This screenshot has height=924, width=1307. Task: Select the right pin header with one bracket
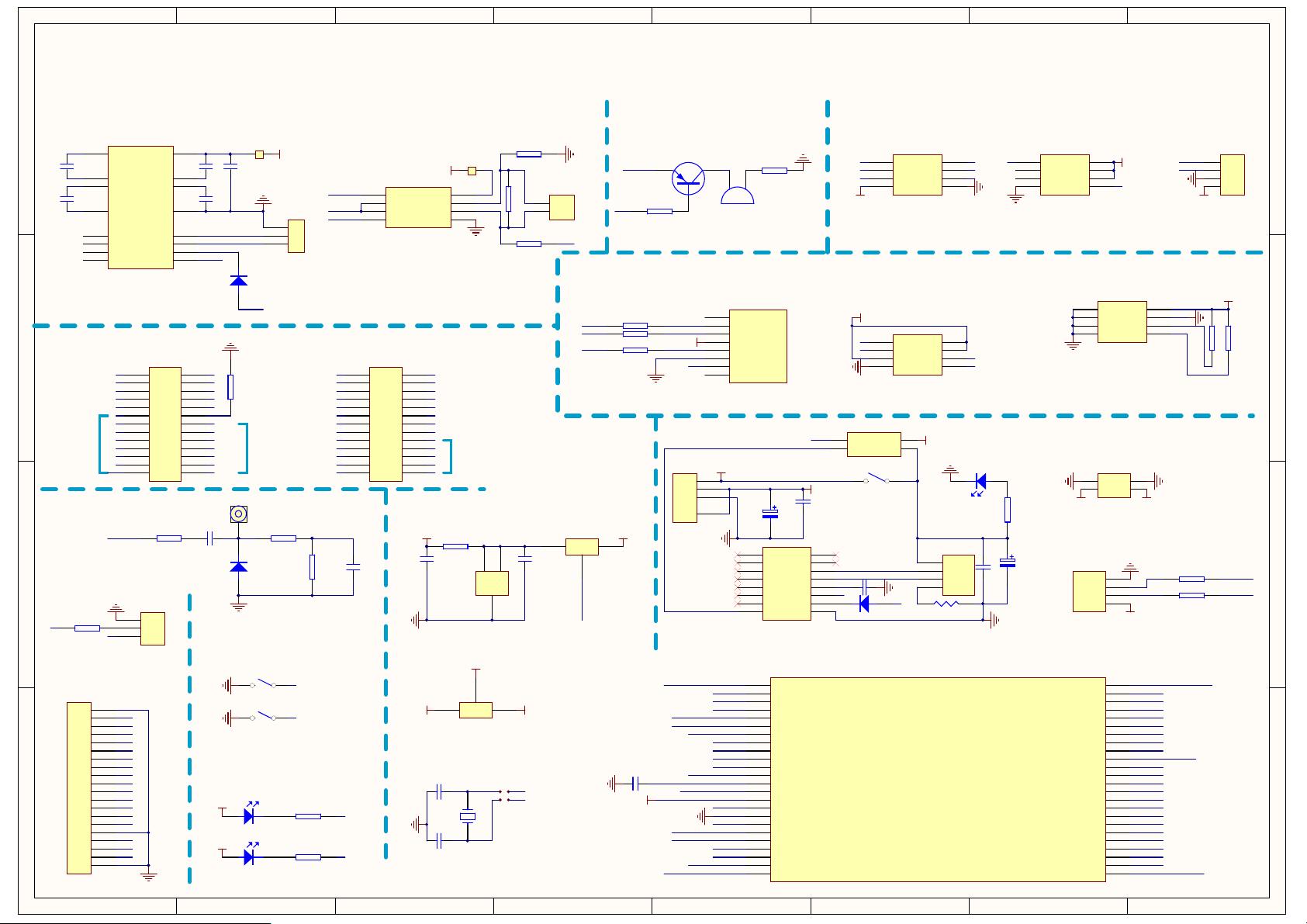[x=386, y=424]
